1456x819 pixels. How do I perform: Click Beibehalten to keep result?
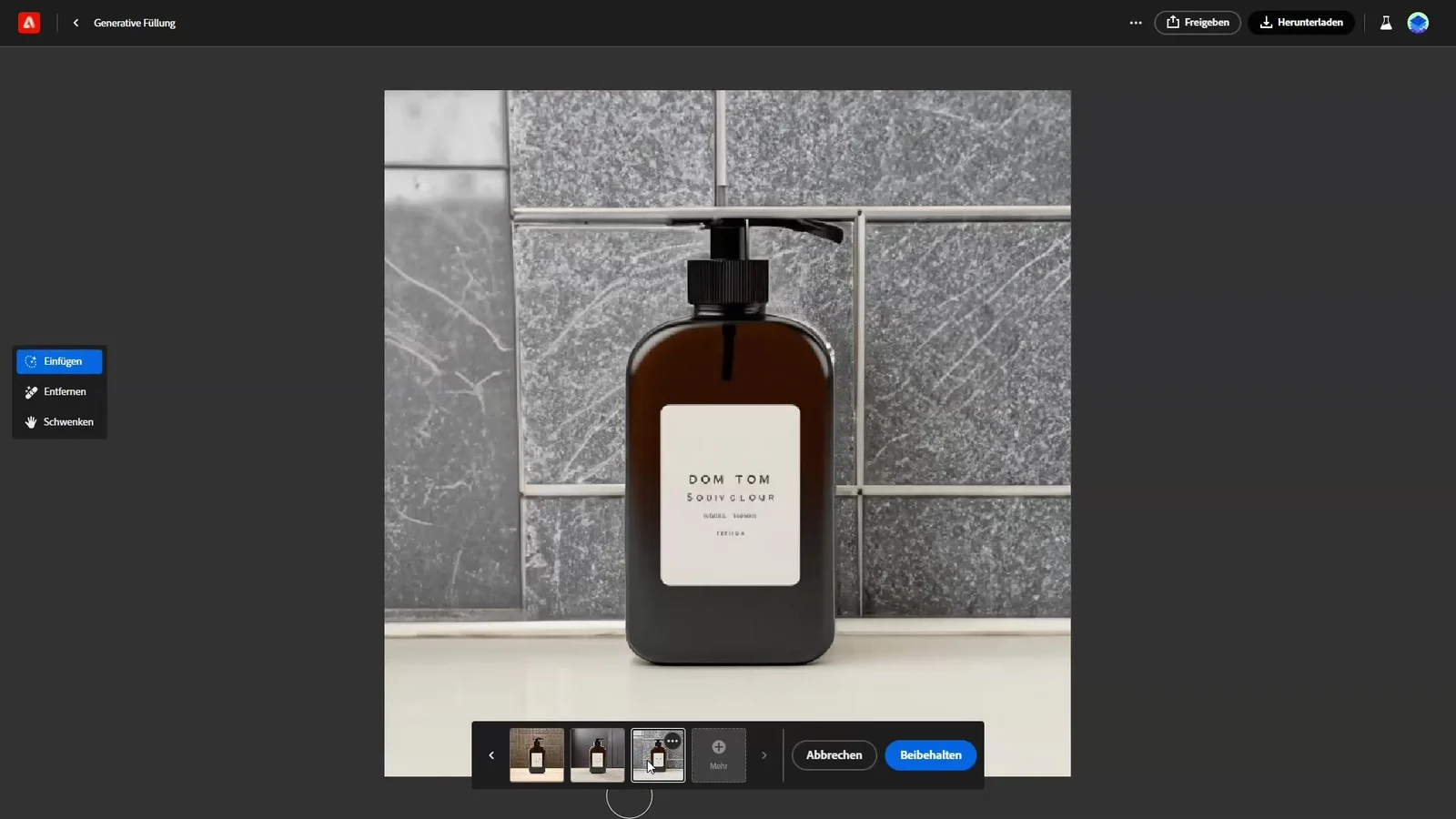click(930, 755)
